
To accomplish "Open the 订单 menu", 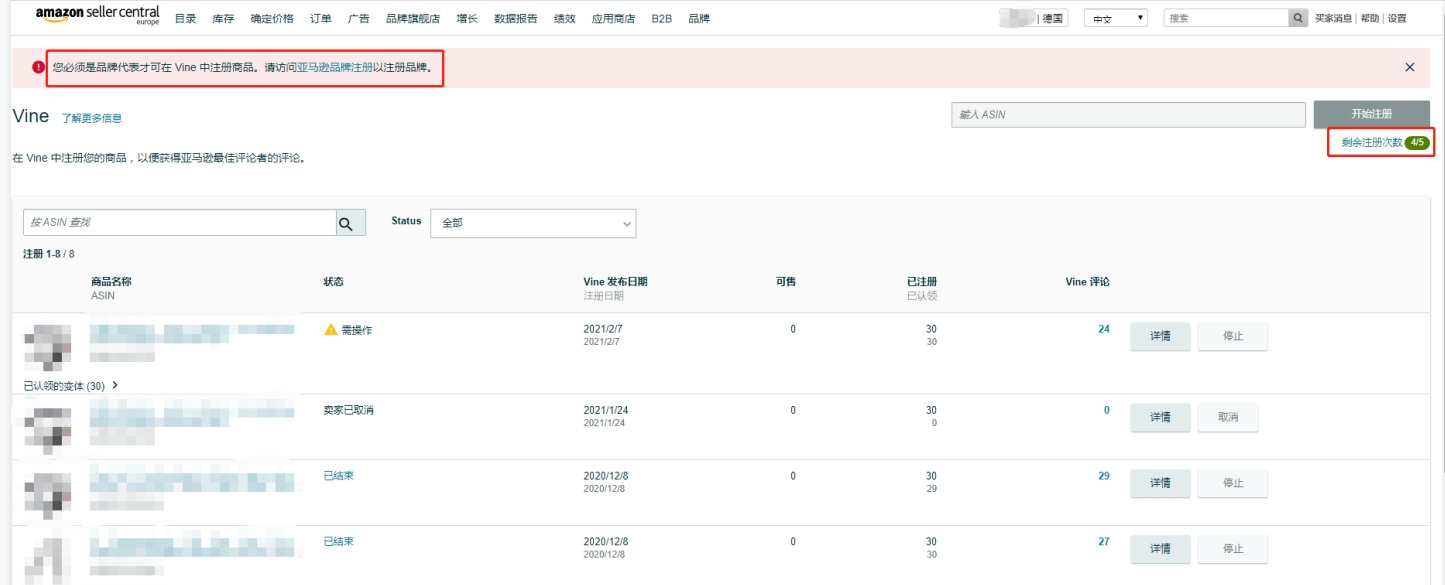I will click(x=321, y=18).
